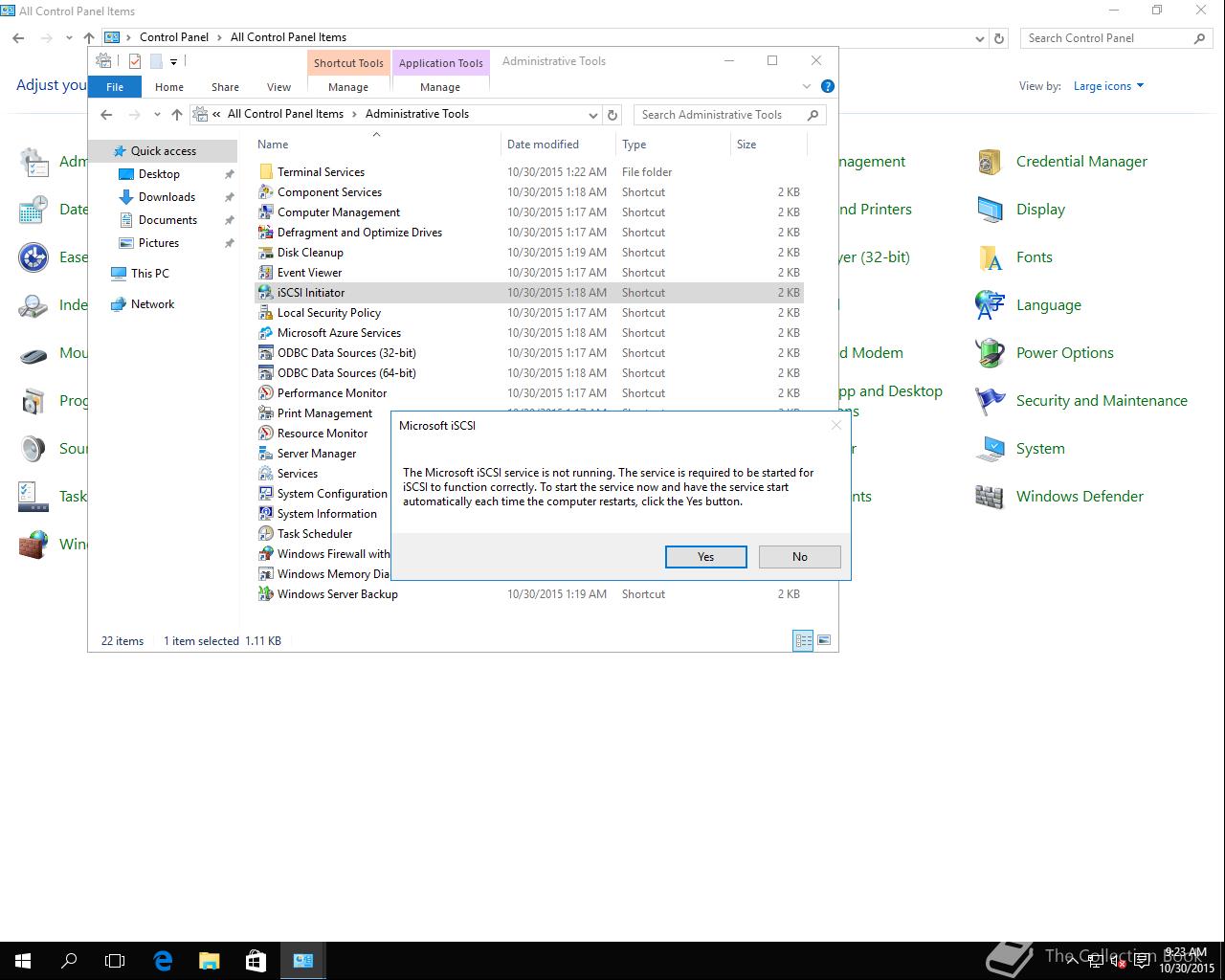Open the File tab in Administrative Tools
1225x980 pixels.
click(115, 87)
